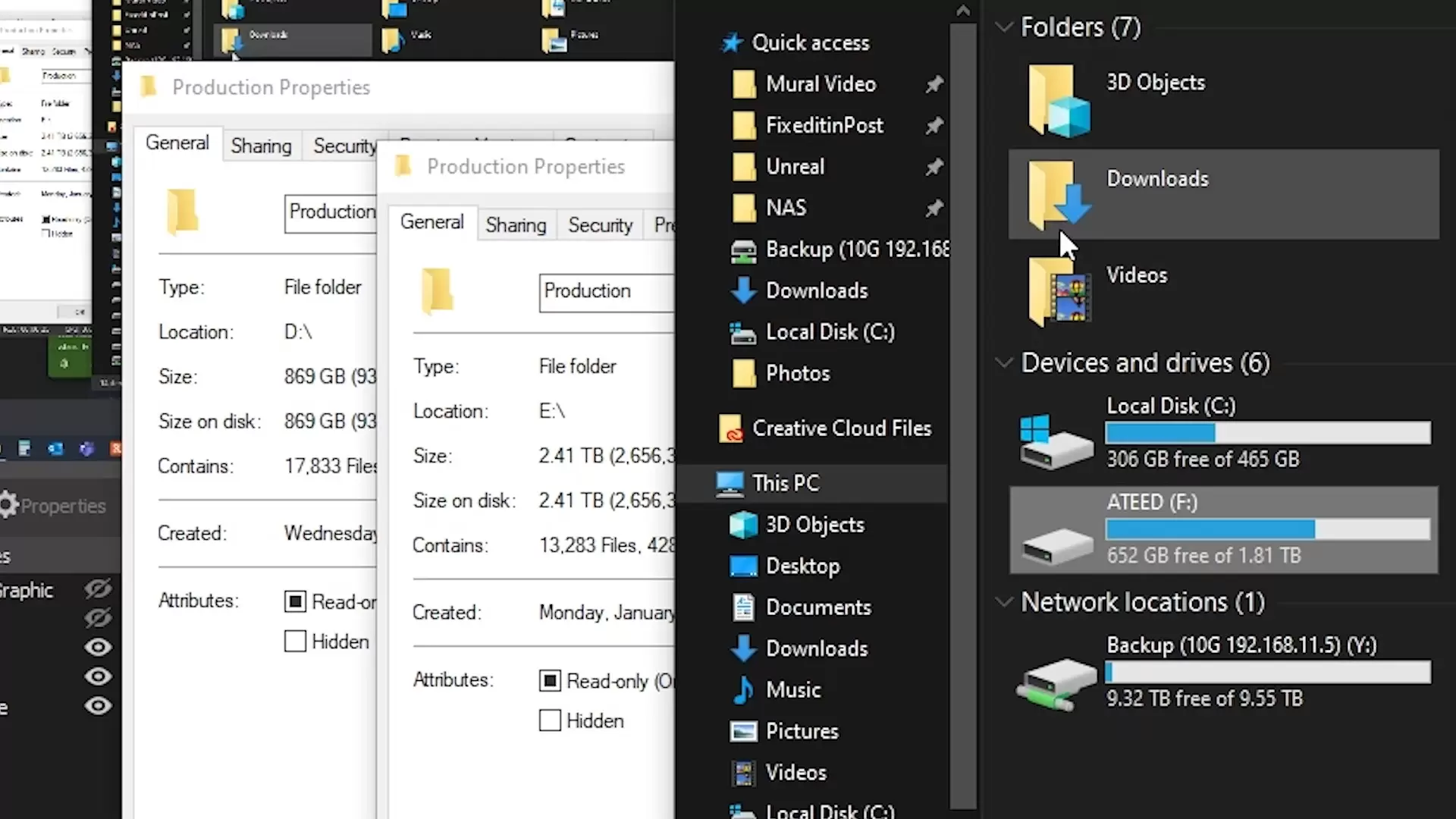
Task: Collapse the Folders (7) group
Action: [1004, 28]
